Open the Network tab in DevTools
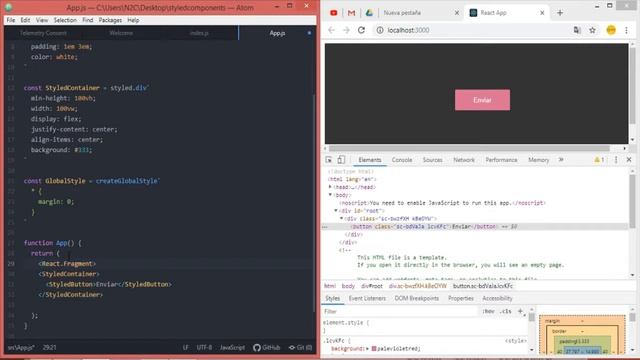 [464, 160]
